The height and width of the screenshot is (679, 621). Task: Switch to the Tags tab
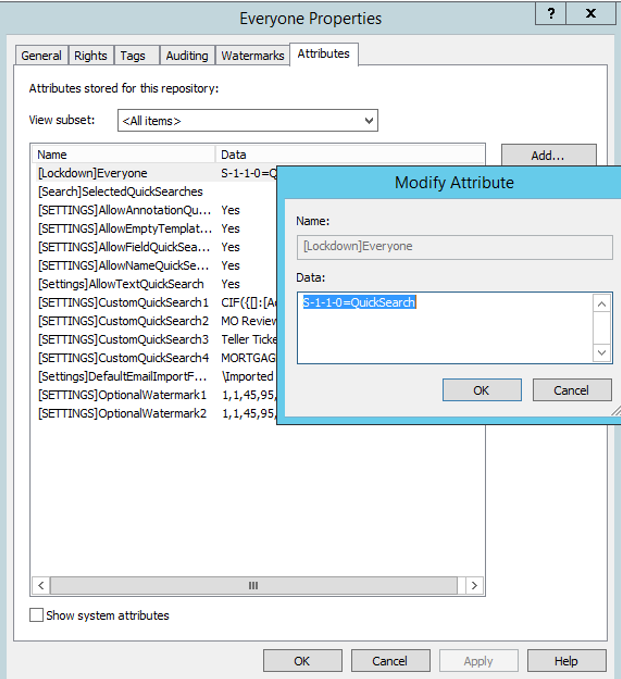(132, 56)
